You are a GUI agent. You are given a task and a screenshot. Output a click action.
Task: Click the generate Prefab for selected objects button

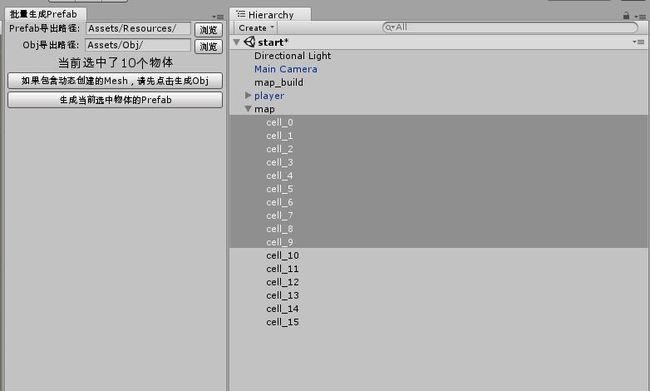(x=115, y=100)
